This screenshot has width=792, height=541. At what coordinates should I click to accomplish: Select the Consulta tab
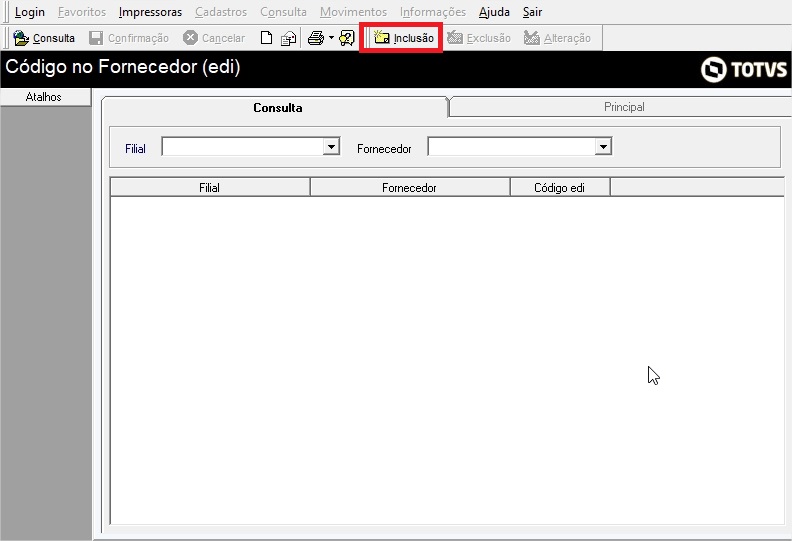pos(277,108)
